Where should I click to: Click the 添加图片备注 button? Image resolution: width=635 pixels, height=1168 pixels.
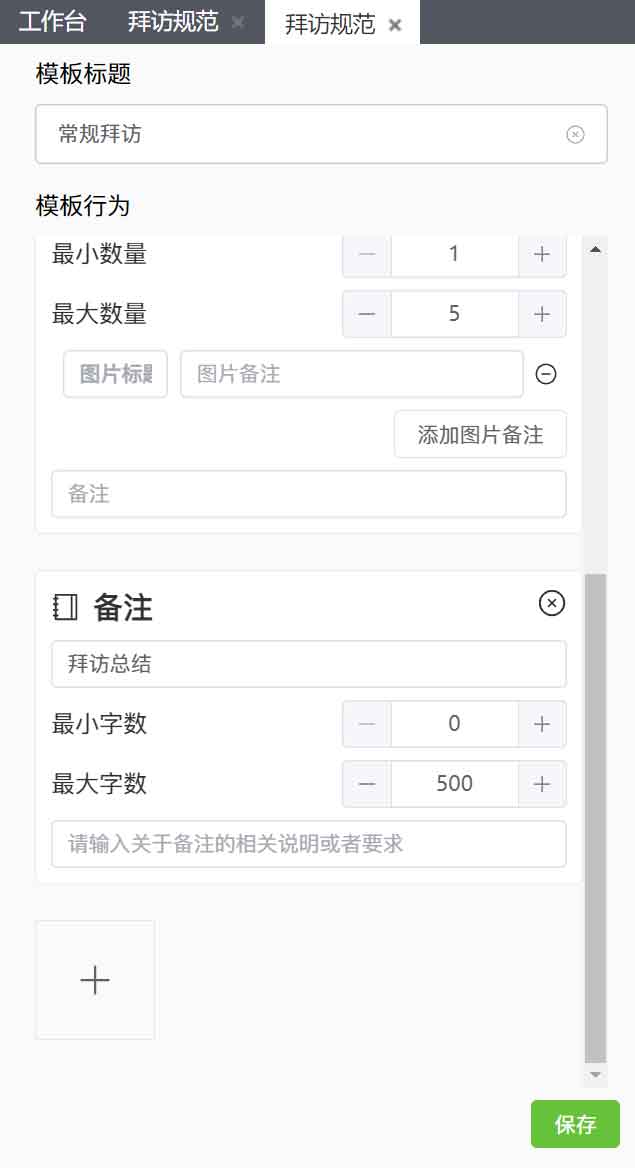[x=480, y=434]
